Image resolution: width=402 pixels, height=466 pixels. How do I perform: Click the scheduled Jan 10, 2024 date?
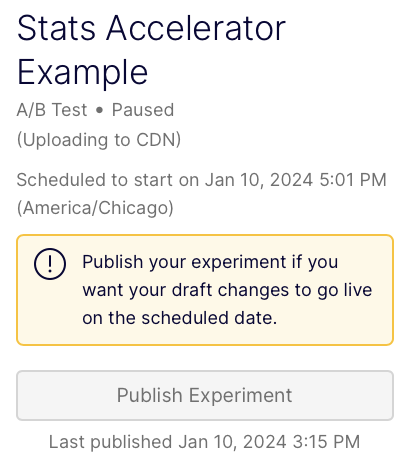pyautogui.click(x=259, y=180)
